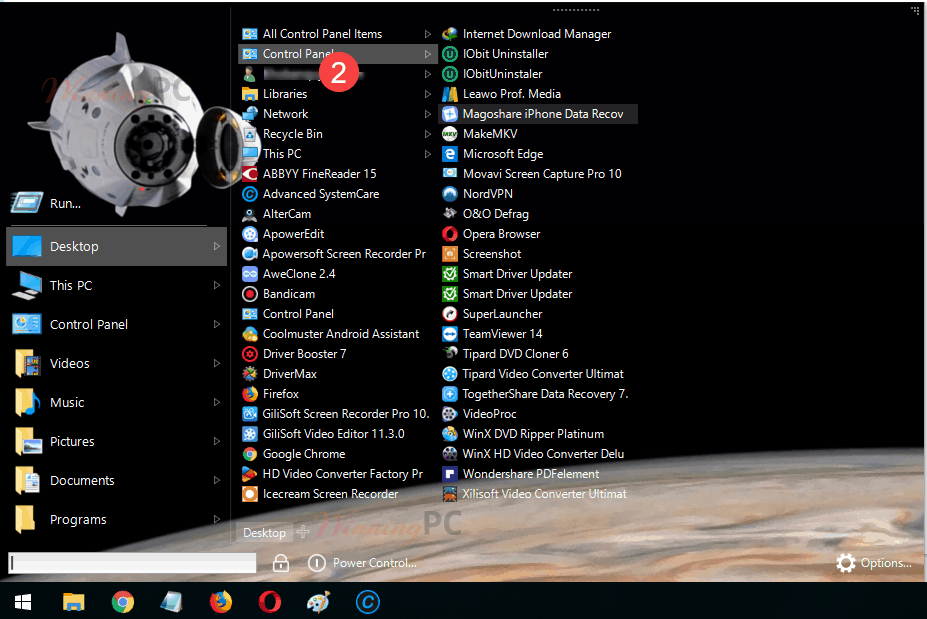
Task: Launch the Opera Browser icon
Action: (x=450, y=234)
